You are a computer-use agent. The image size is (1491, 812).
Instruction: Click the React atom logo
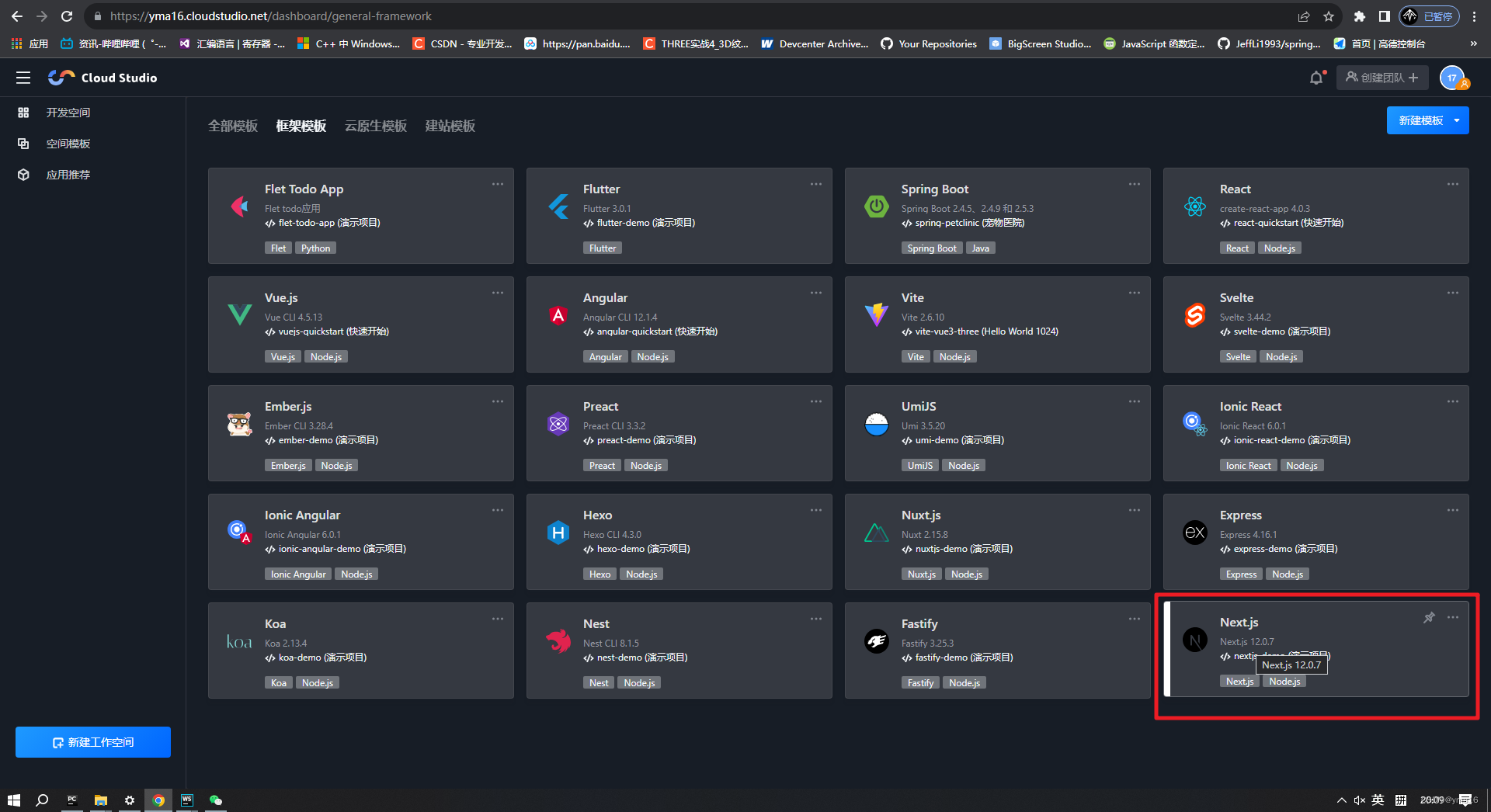1195,206
